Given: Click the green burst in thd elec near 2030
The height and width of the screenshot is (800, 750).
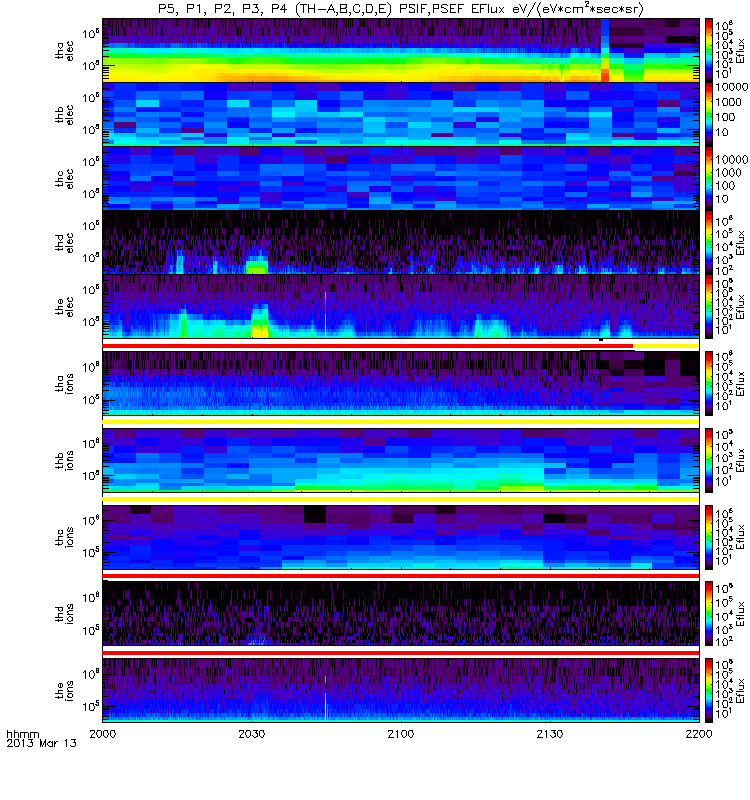Looking at the screenshot, I should tap(257, 267).
